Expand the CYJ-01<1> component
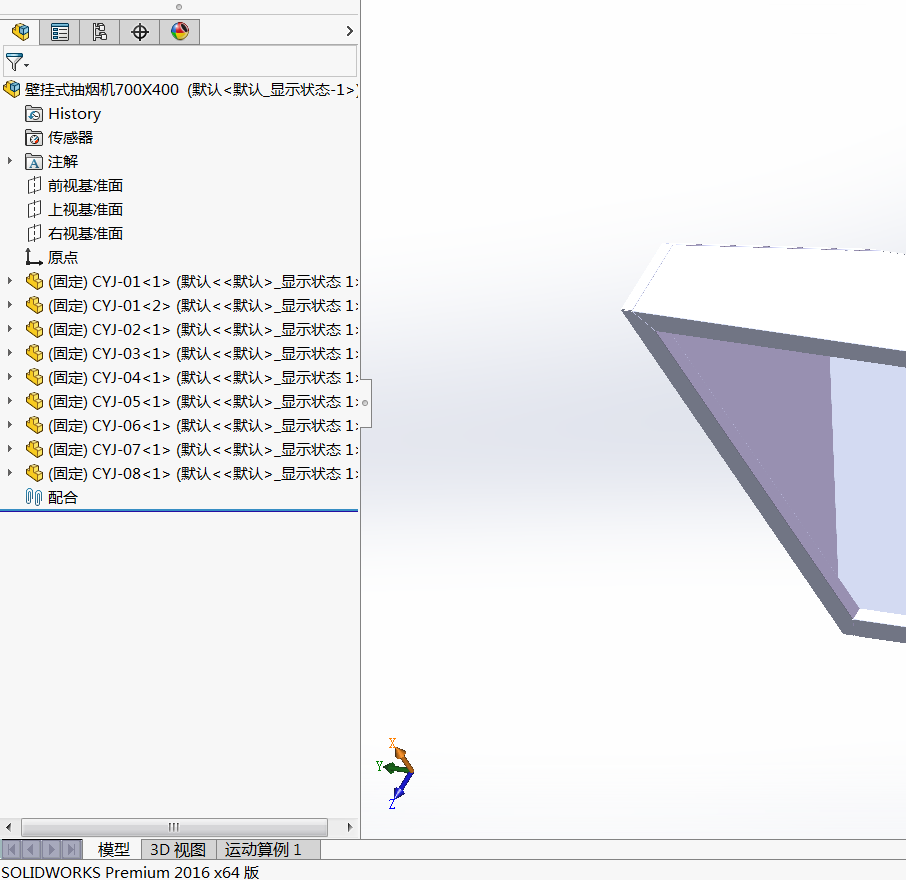The image size is (906, 880). tap(9, 281)
